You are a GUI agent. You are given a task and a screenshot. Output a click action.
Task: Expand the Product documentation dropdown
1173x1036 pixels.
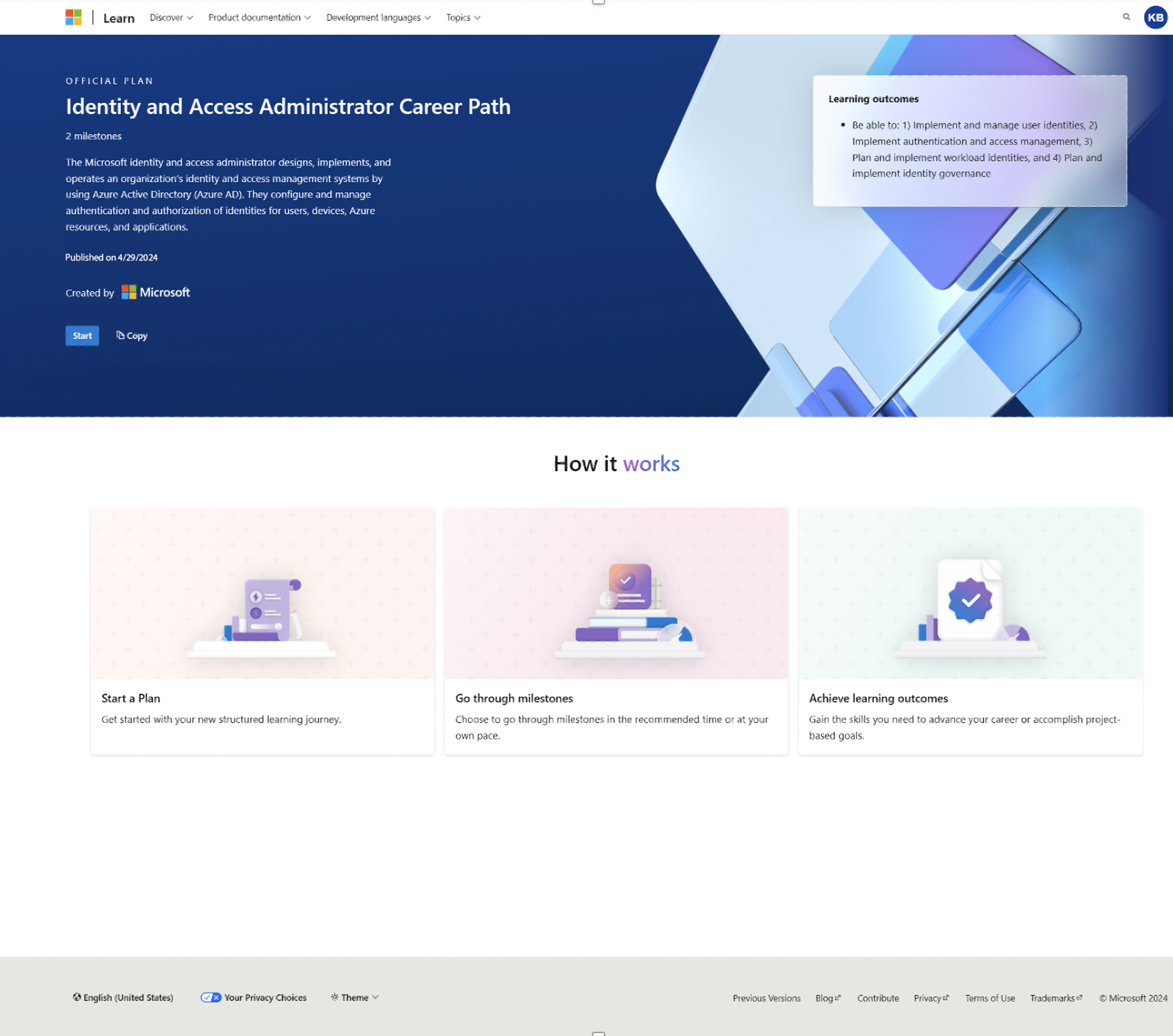259,18
